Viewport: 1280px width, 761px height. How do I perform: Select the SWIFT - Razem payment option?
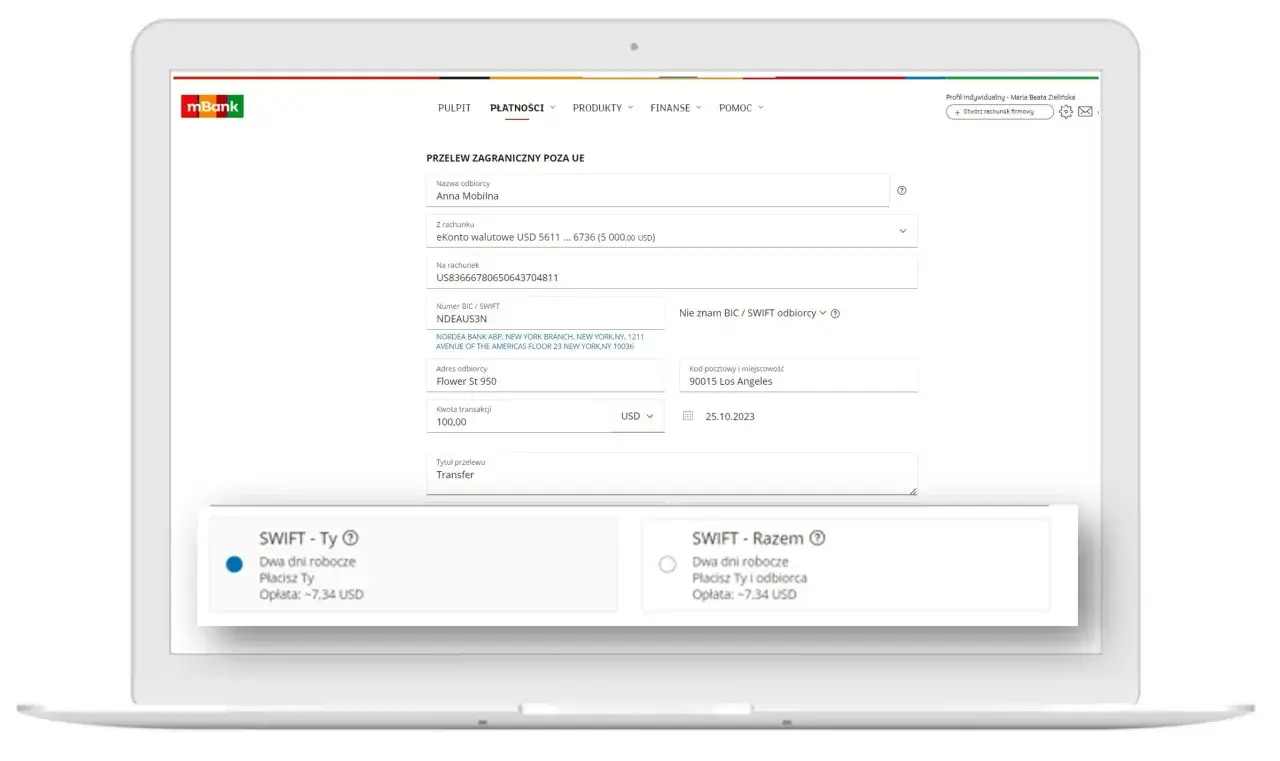pyautogui.click(x=666, y=563)
